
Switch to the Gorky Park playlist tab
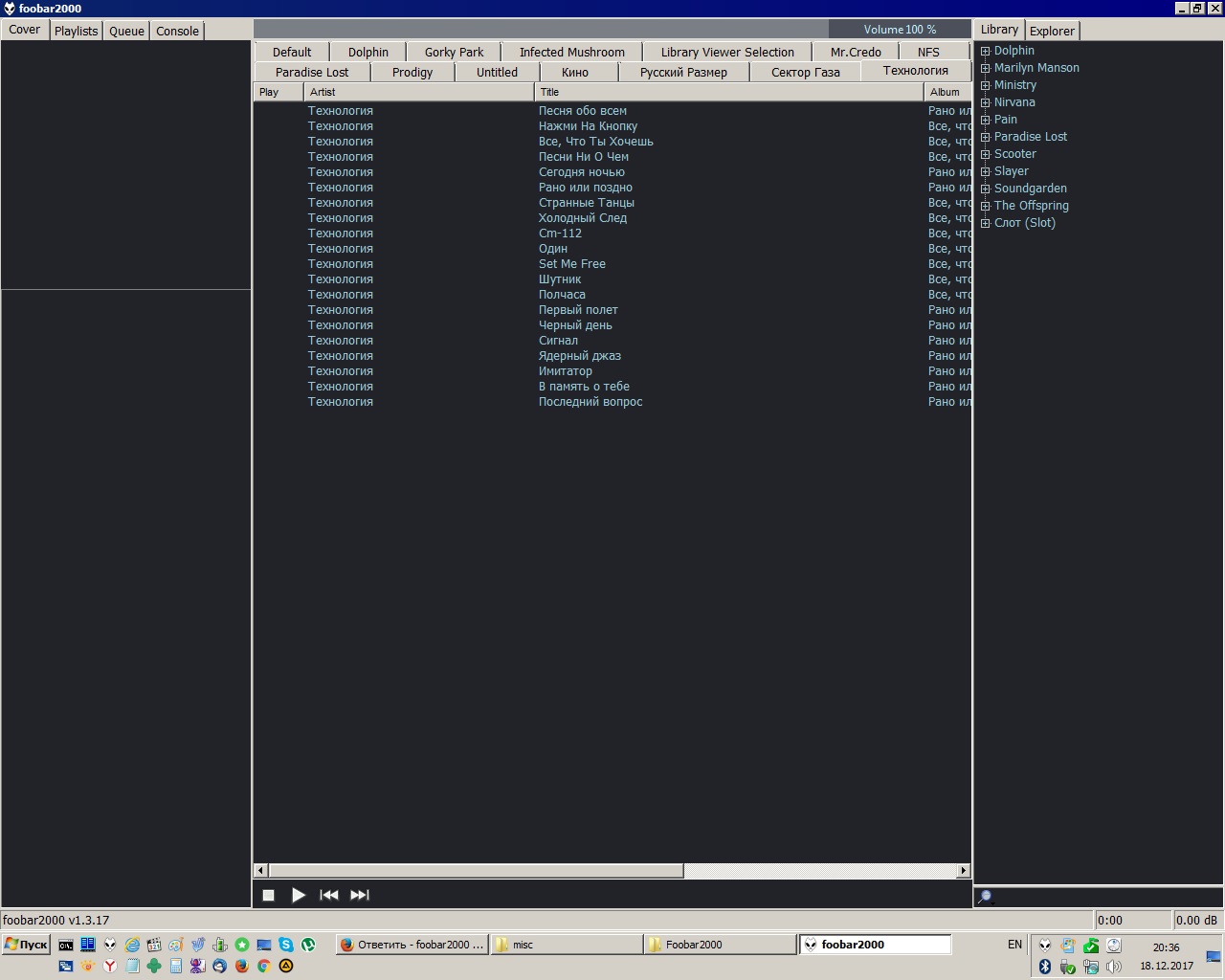(454, 52)
